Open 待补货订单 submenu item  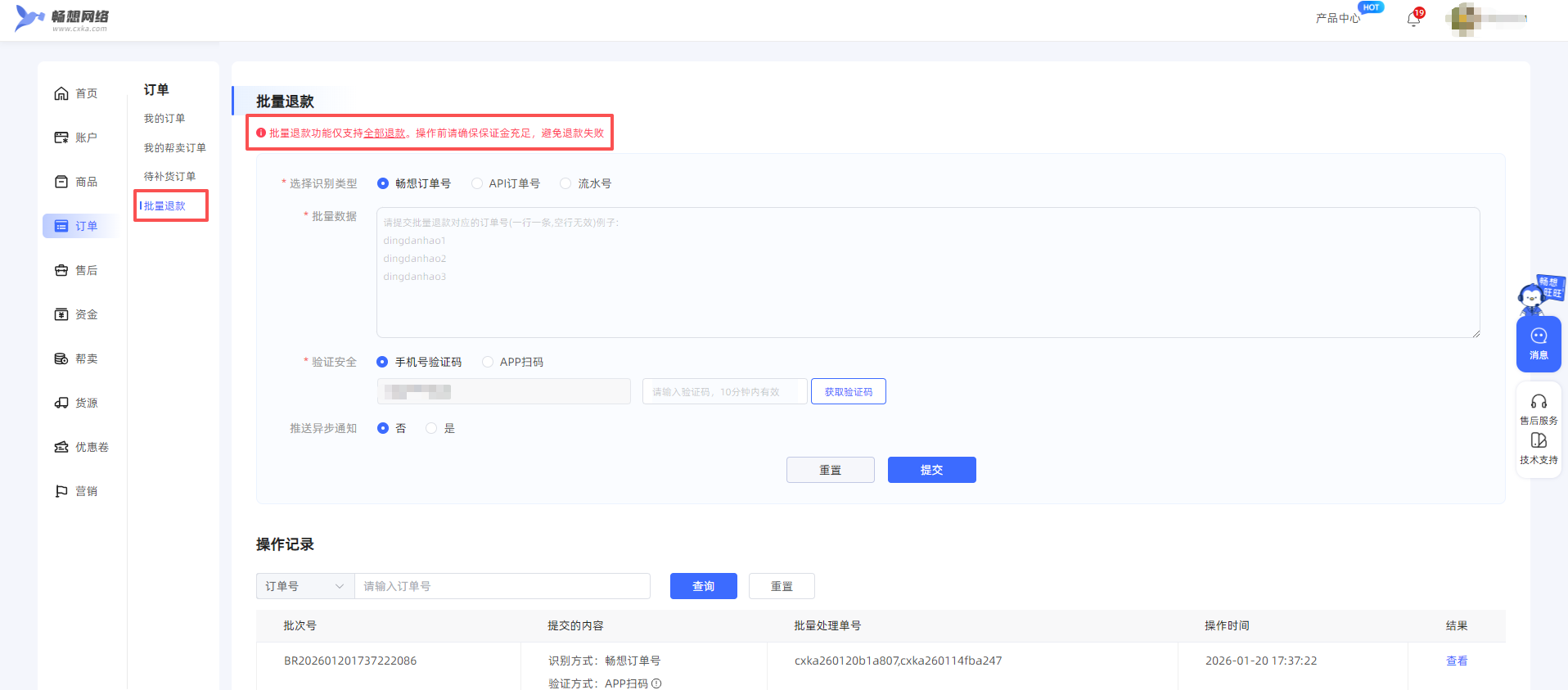click(169, 177)
